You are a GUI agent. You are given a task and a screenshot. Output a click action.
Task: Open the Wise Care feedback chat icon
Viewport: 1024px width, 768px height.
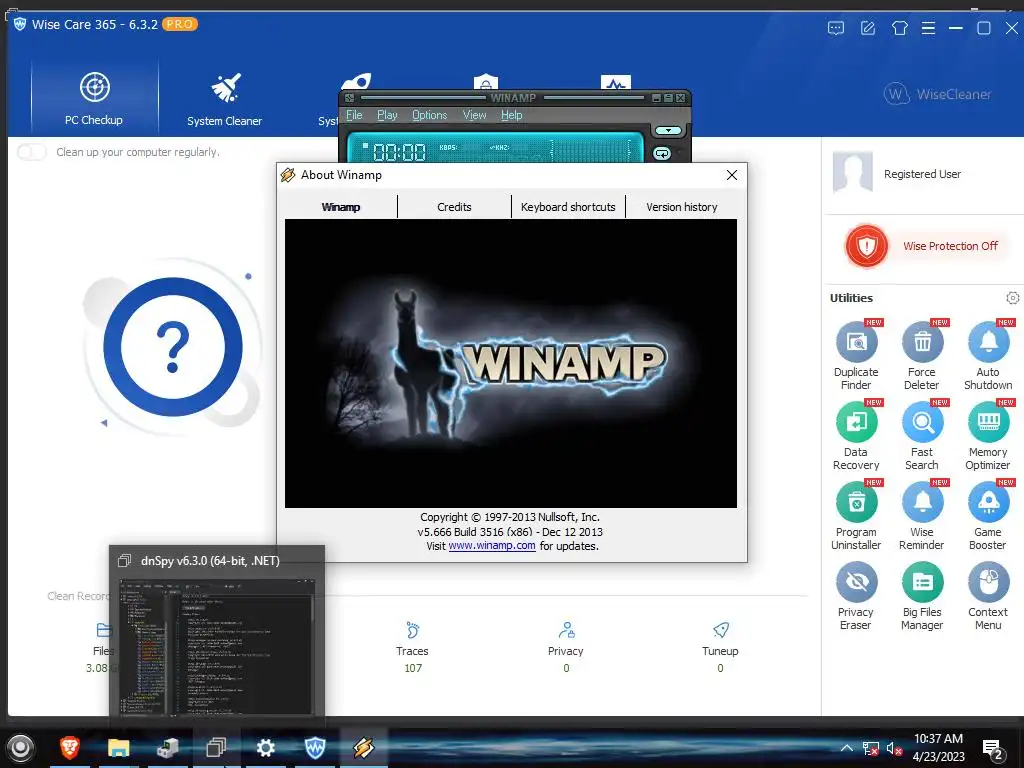point(836,28)
